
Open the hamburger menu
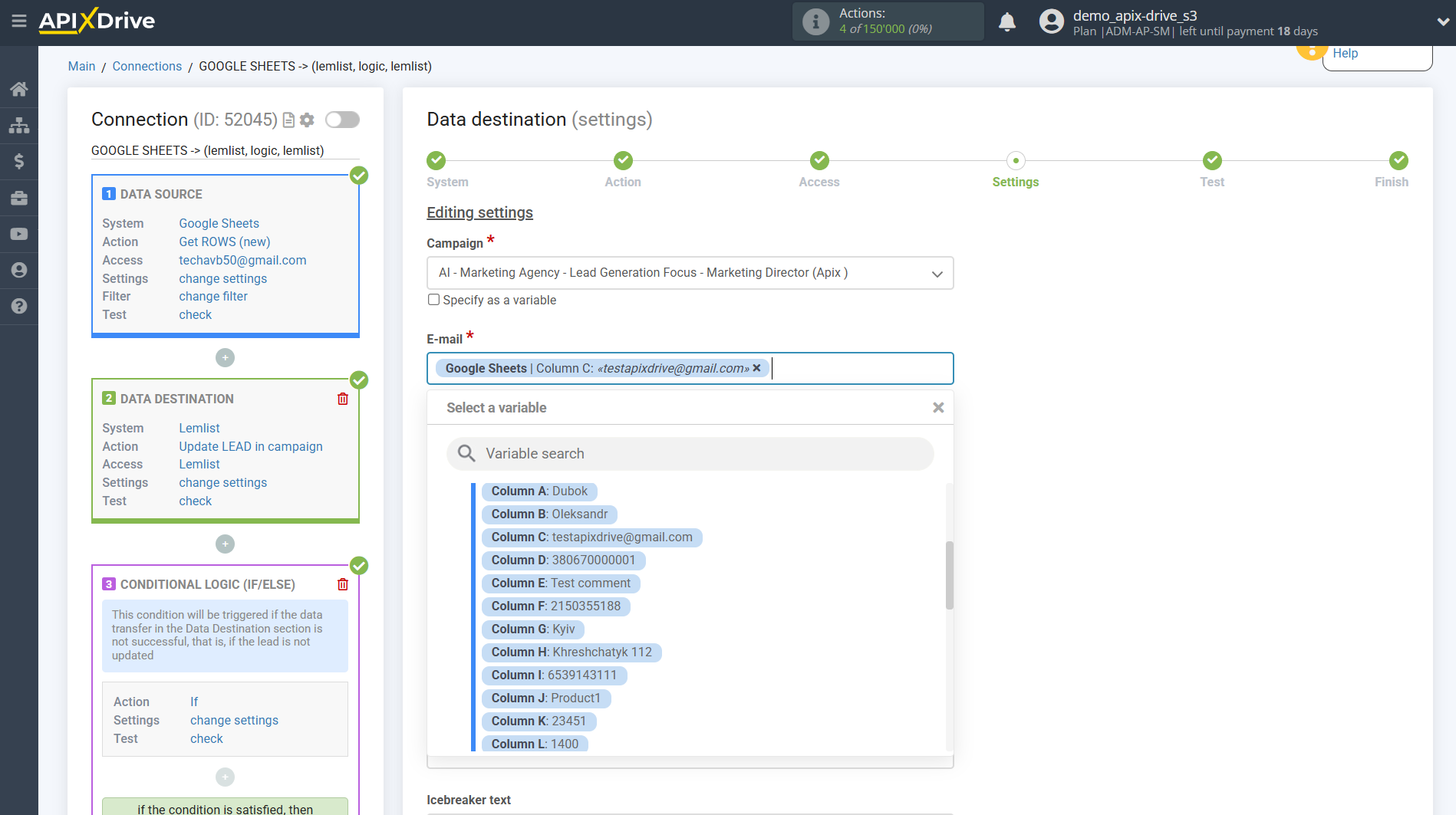[19, 21]
